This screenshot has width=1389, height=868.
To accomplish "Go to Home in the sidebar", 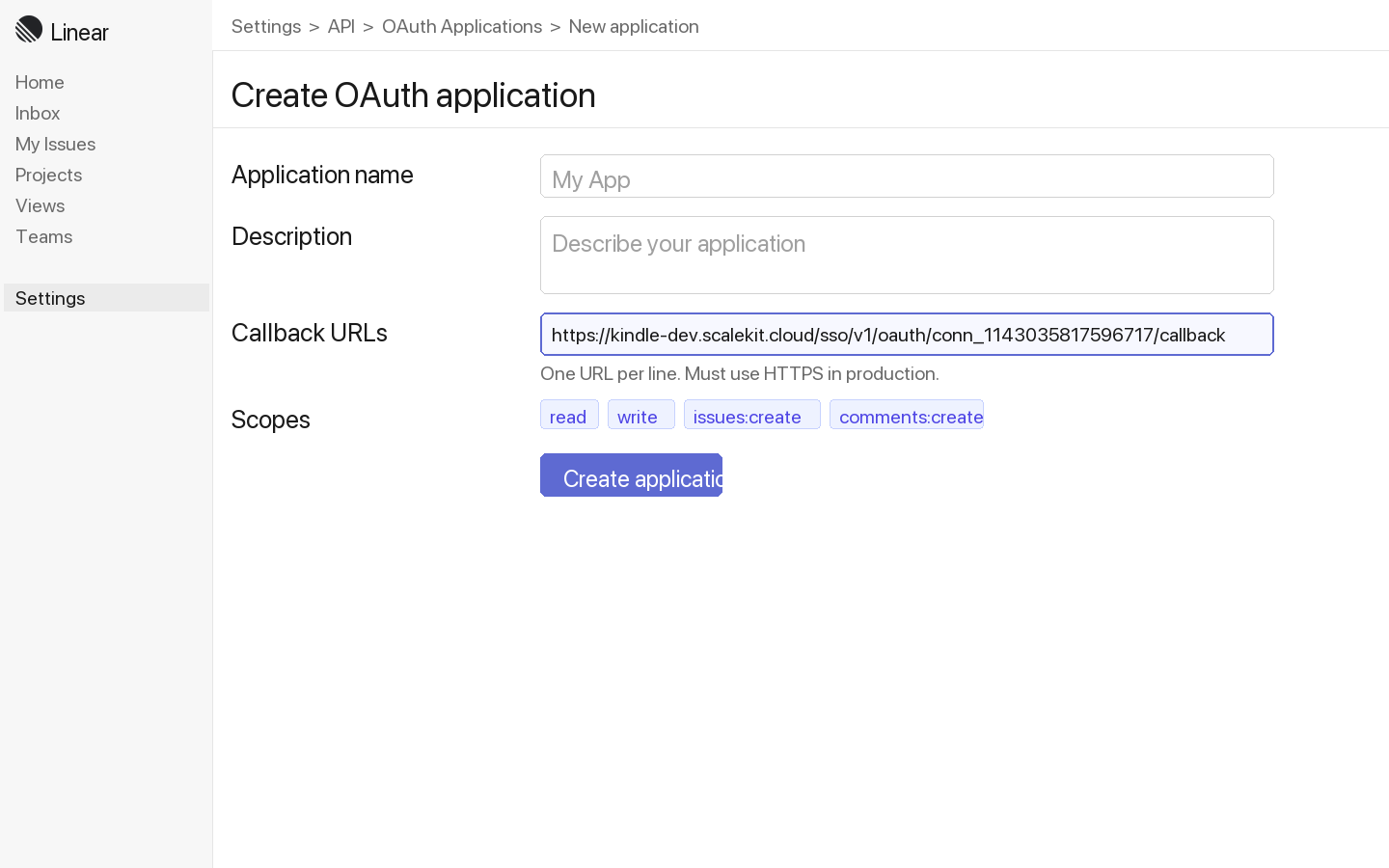I will (x=40, y=82).
